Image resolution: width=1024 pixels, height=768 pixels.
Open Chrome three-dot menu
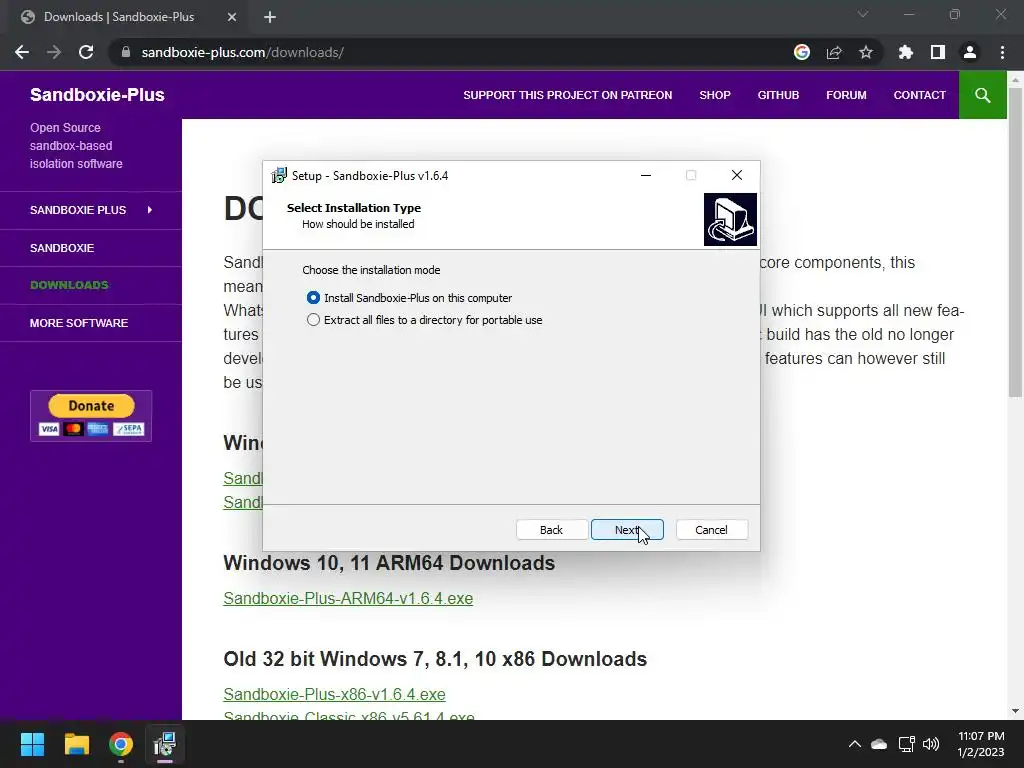pos(1002,52)
